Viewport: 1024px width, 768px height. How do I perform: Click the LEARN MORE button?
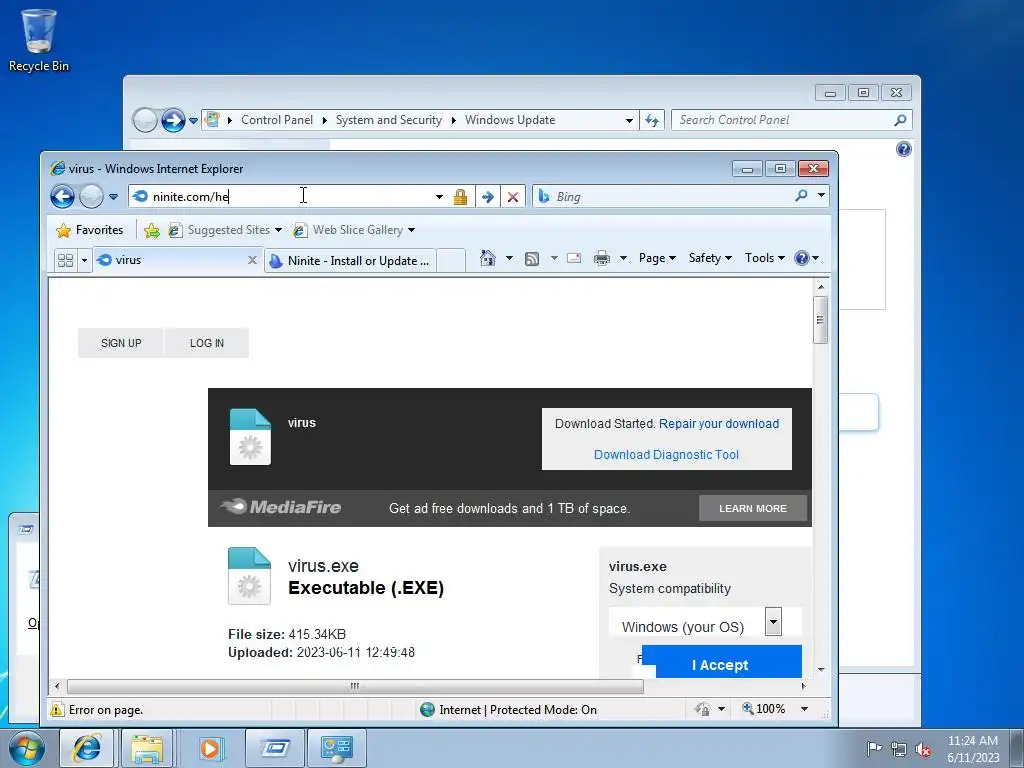(x=753, y=508)
